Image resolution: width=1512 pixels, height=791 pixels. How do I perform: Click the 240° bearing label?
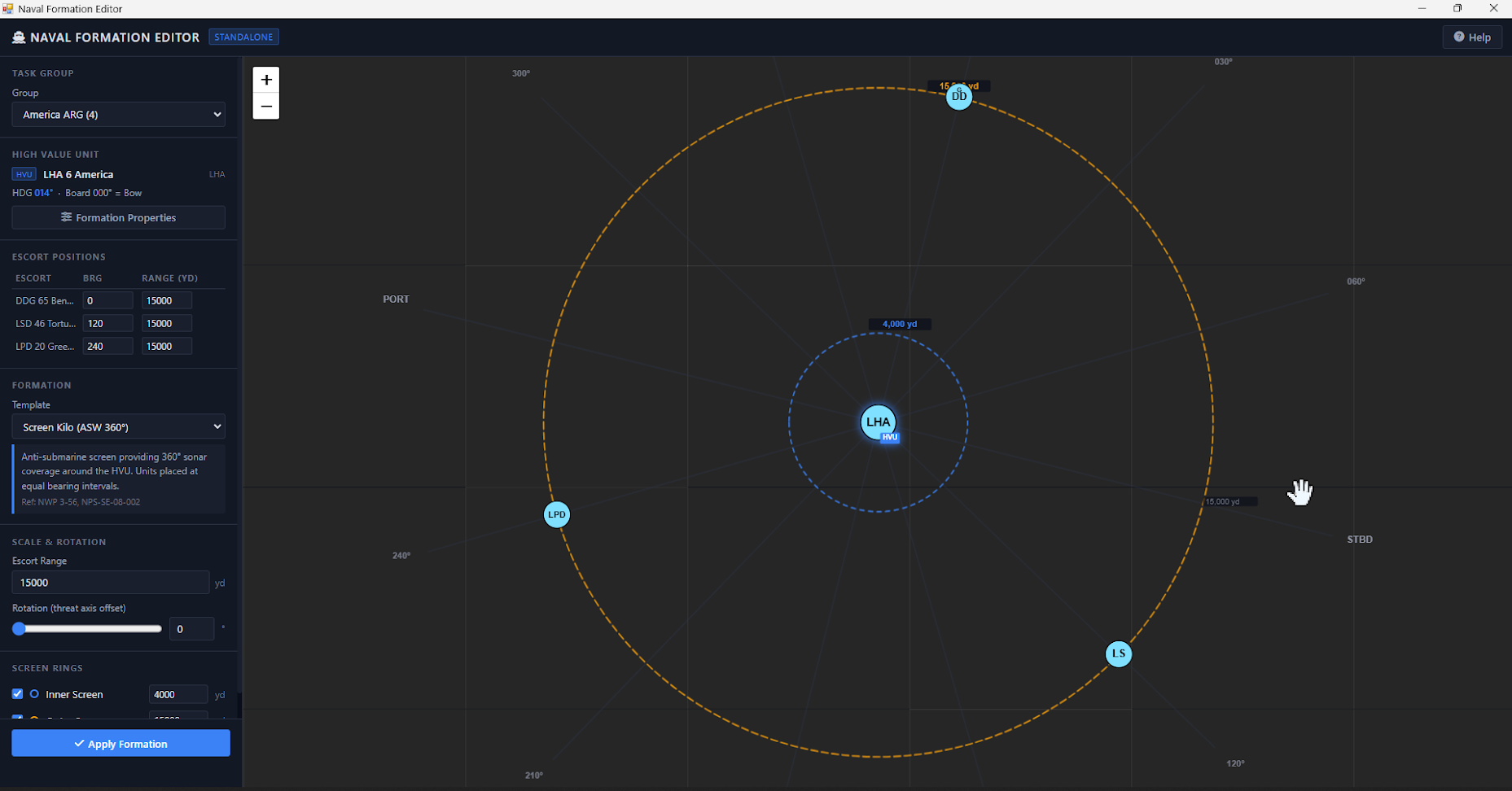401,556
